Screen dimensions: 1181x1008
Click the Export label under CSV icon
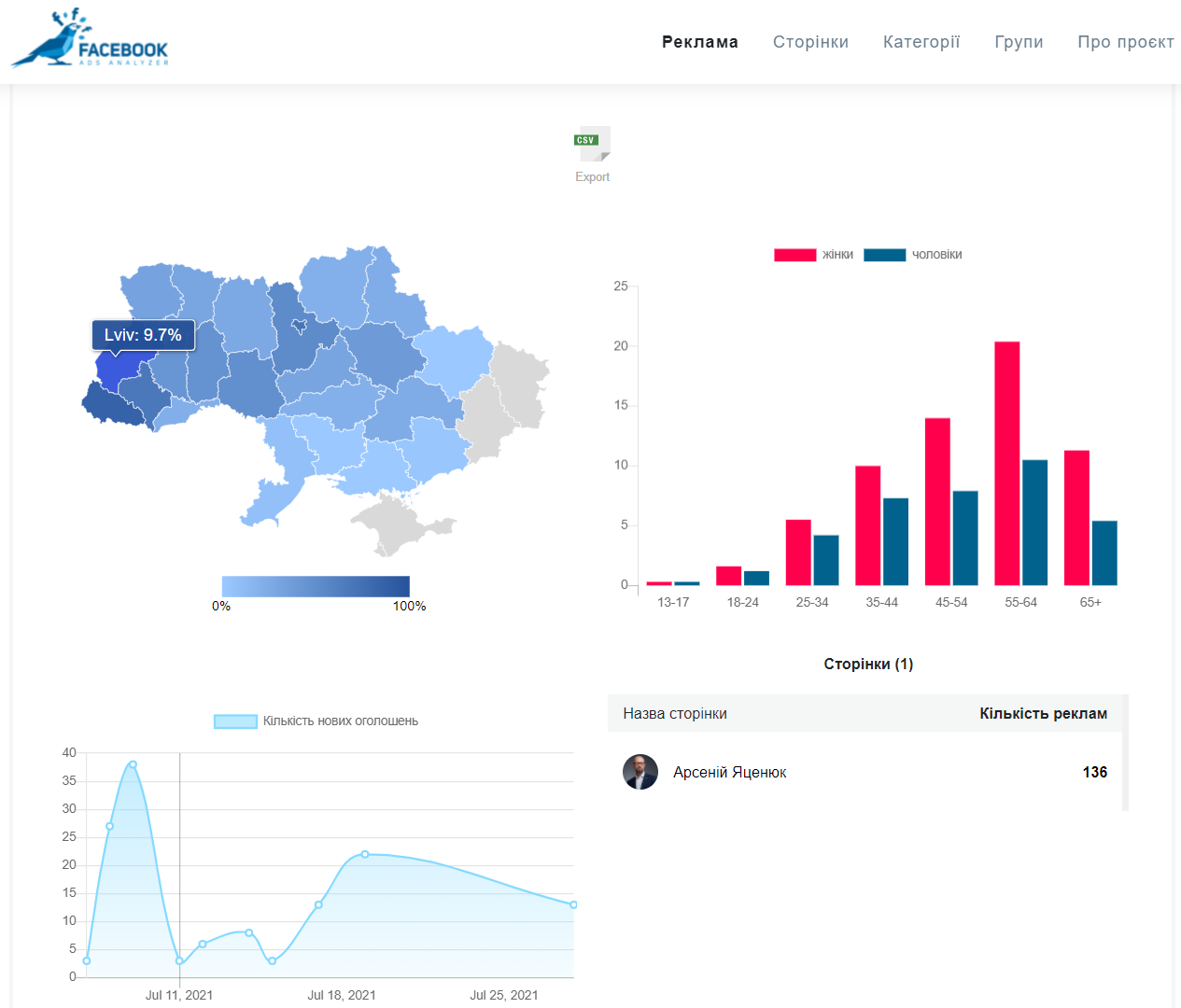pos(592,177)
